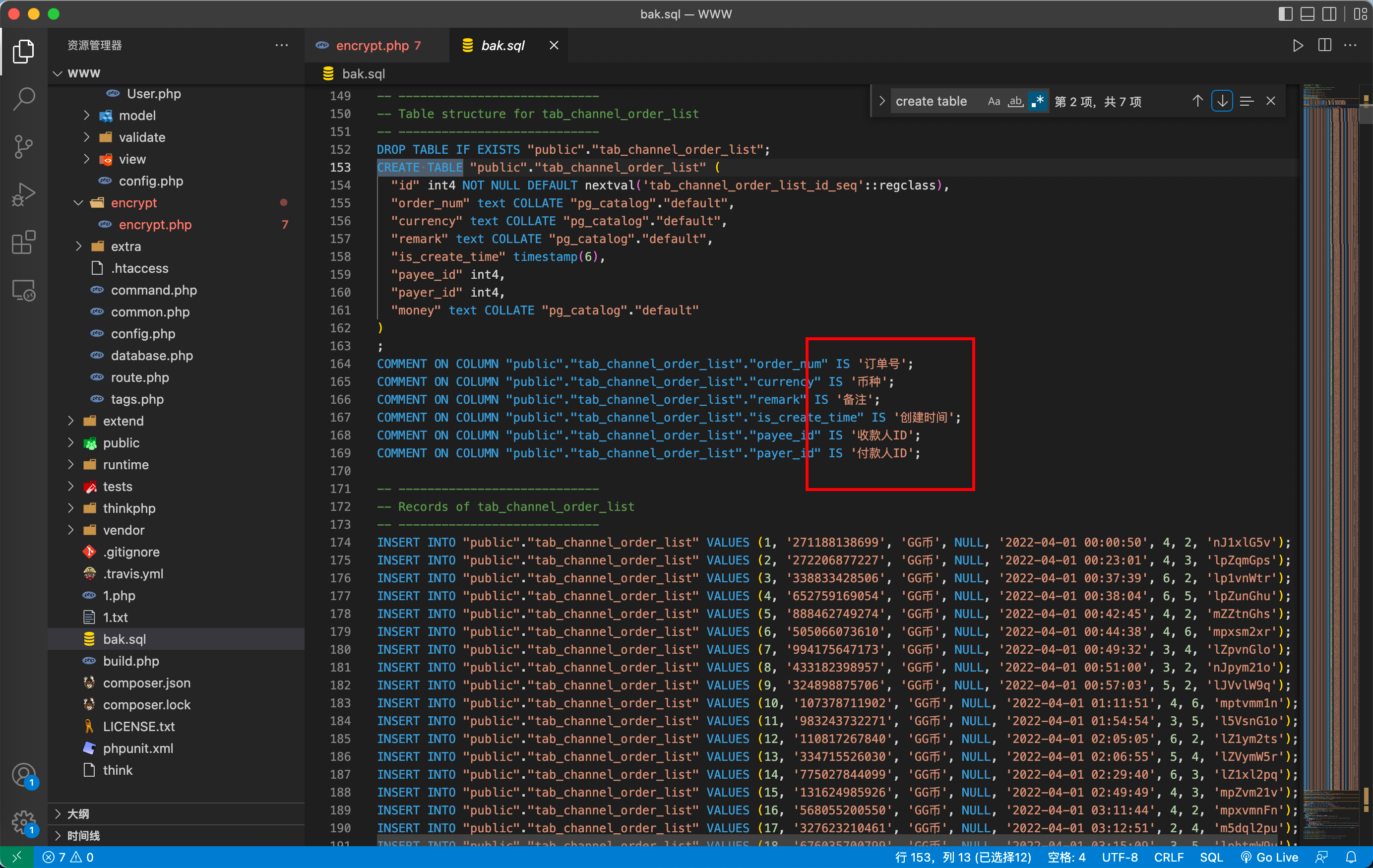Toggle Match Case in find widget
1373x868 pixels.
pos(994,102)
